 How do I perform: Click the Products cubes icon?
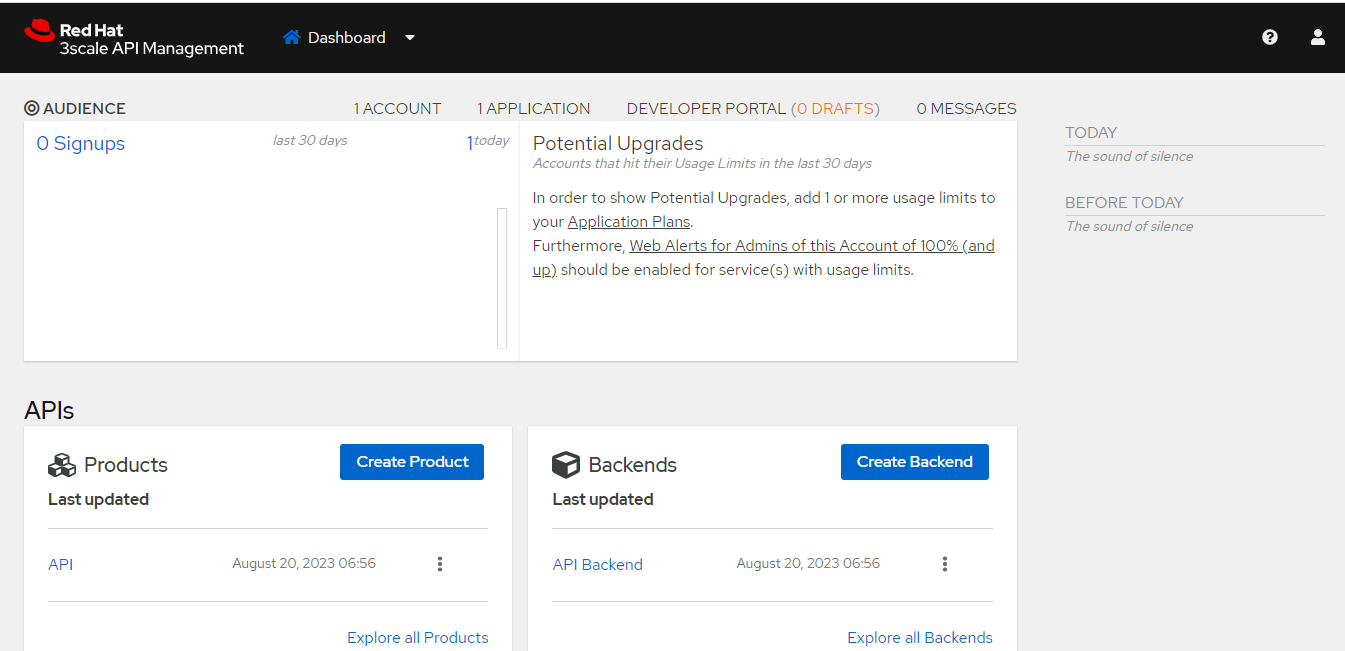point(62,465)
